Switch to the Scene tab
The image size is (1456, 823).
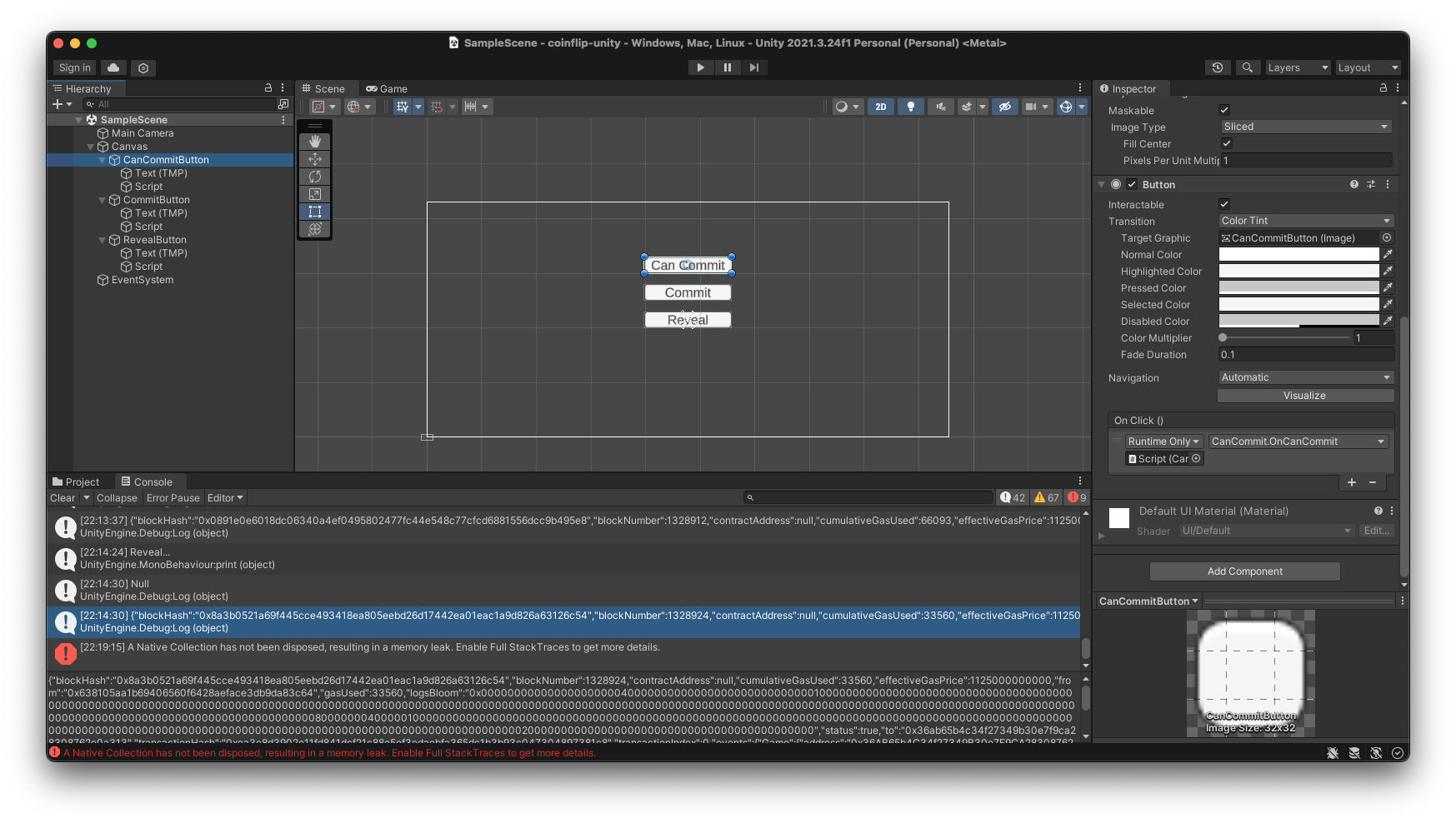click(x=323, y=88)
